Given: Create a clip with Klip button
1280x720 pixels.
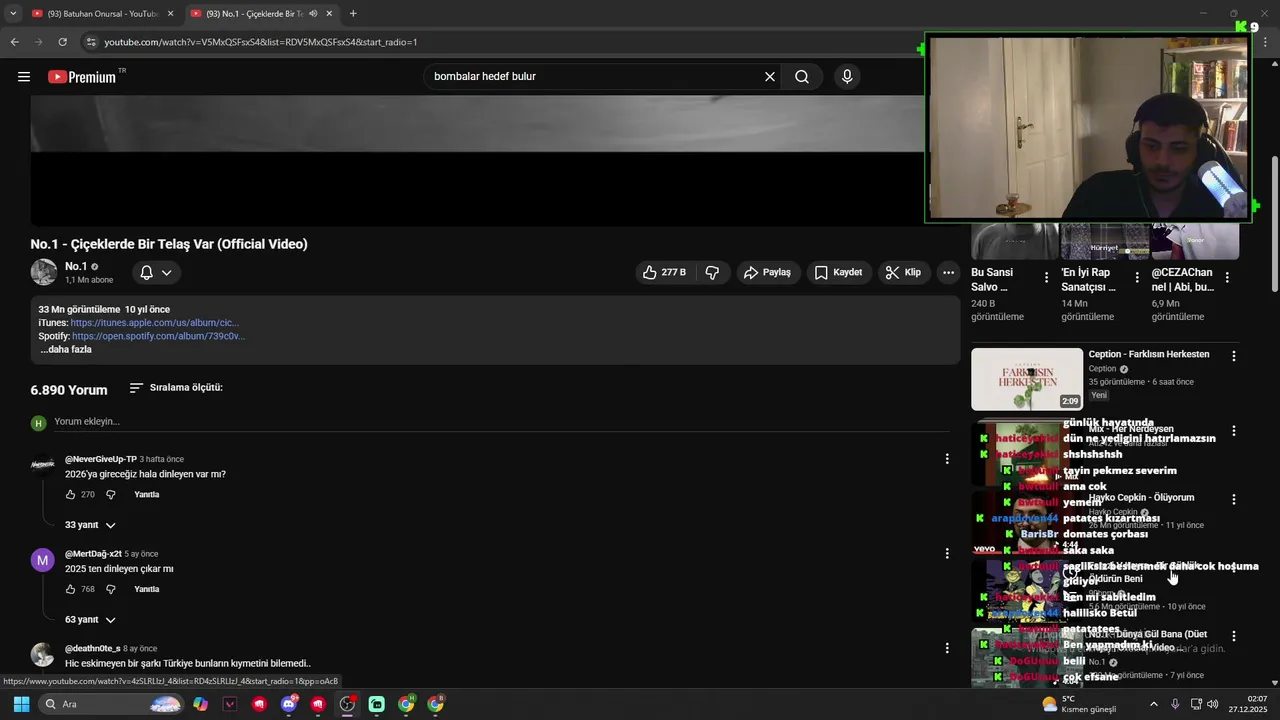Looking at the screenshot, I should coord(903,272).
